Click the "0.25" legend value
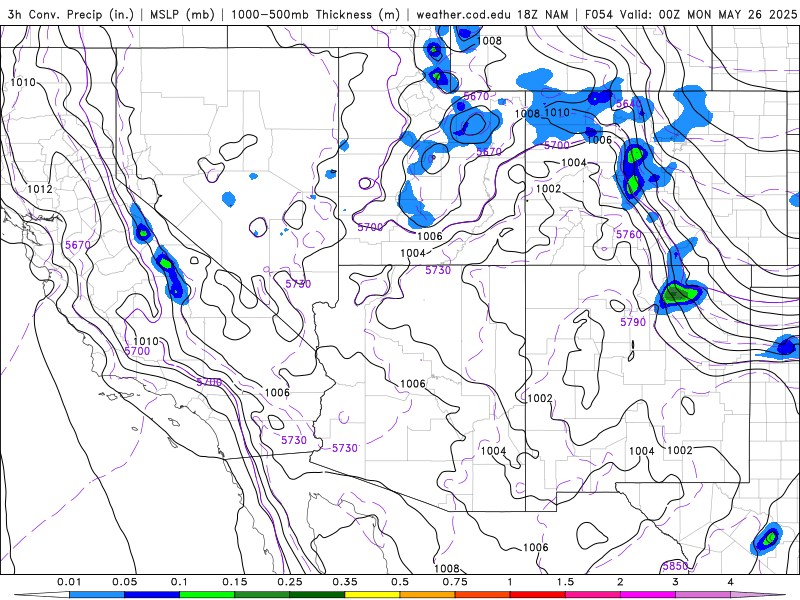 (x=290, y=582)
